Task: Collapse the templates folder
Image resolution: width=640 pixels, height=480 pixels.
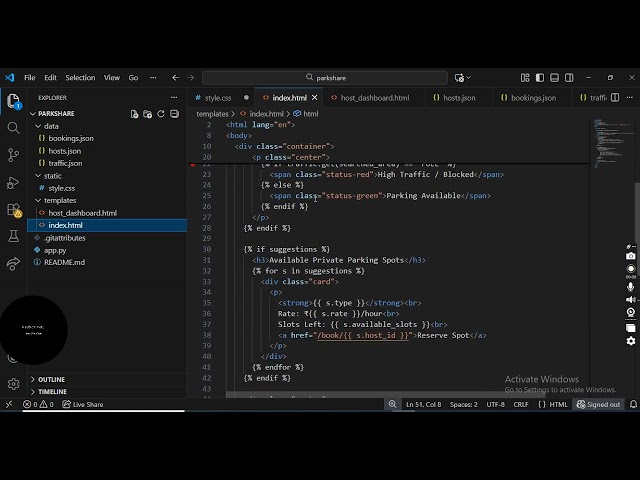Action: [38, 200]
